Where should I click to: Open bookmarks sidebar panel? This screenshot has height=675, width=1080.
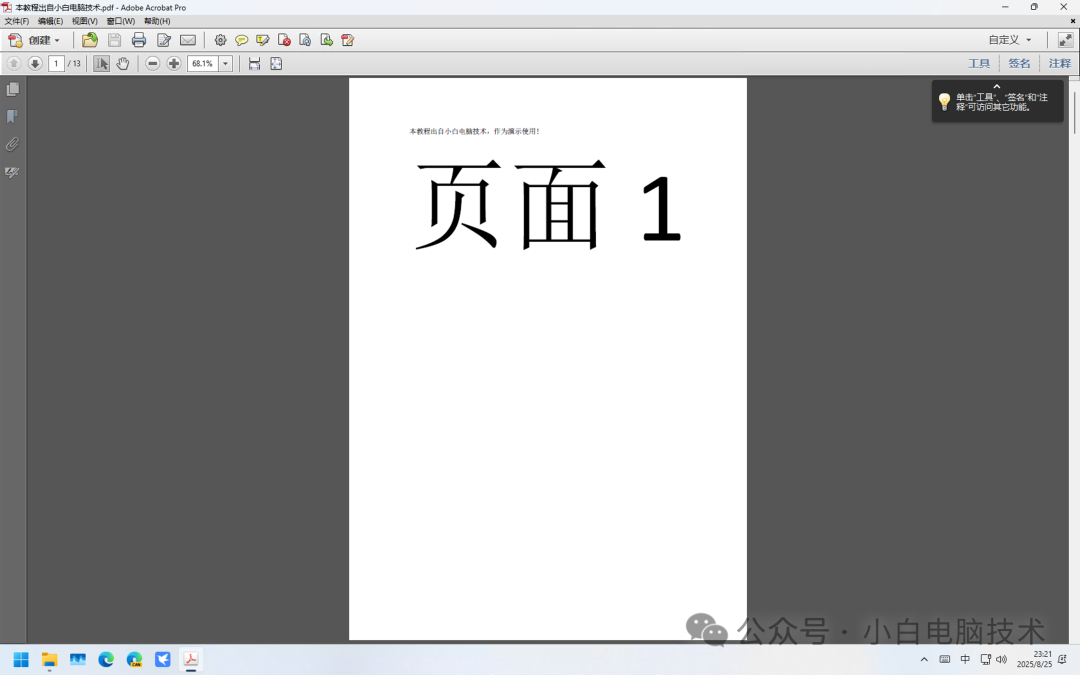pos(12,117)
